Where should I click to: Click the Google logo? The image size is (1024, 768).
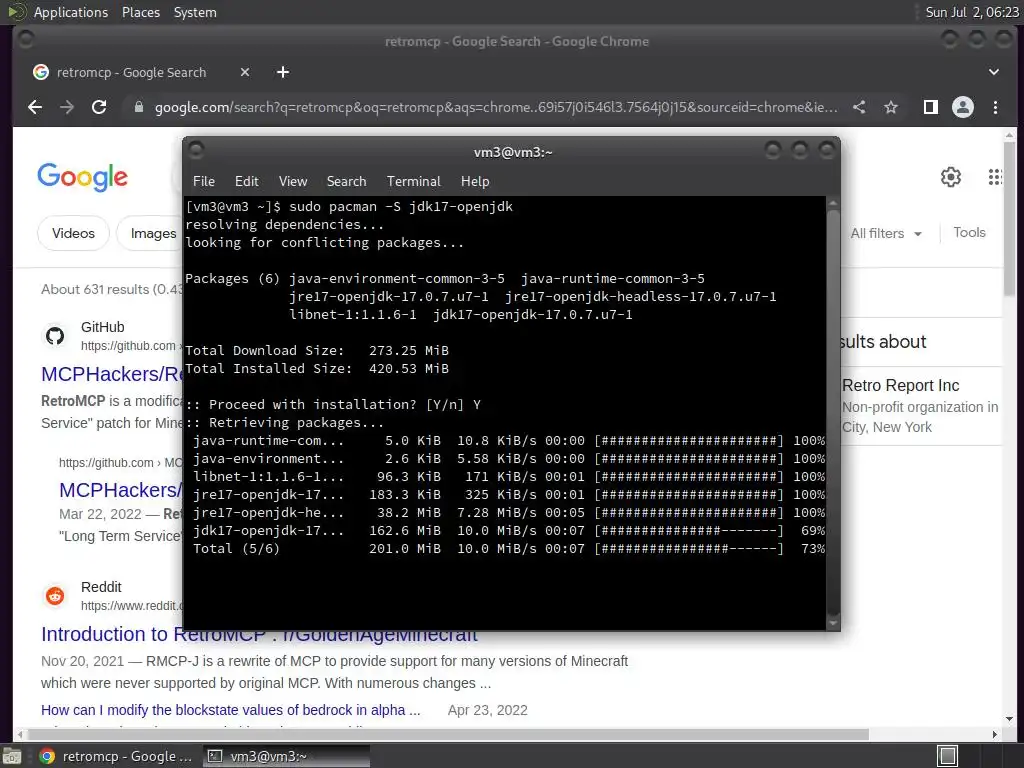[x=82, y=177]
